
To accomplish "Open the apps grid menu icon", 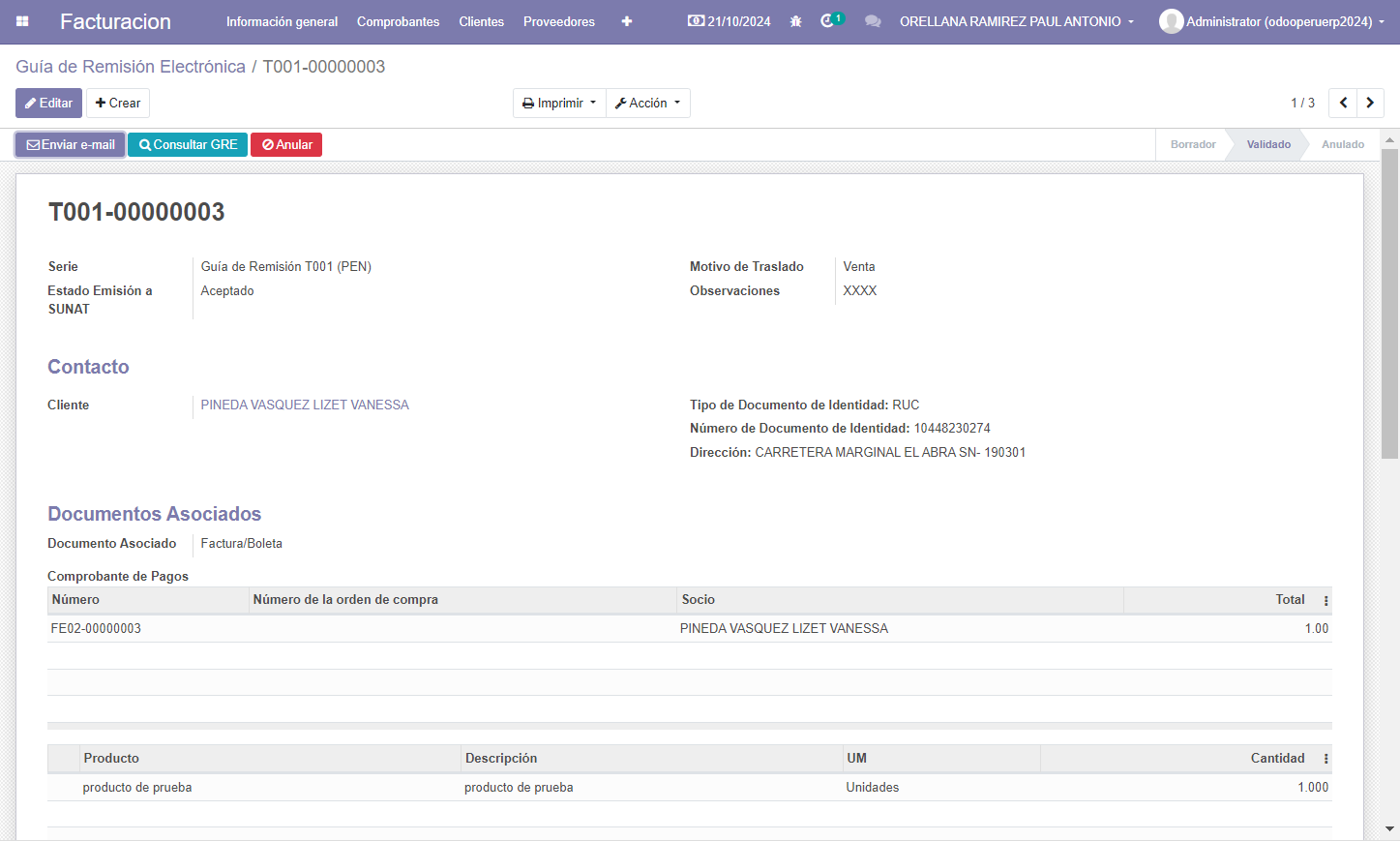I will (22, 21).
